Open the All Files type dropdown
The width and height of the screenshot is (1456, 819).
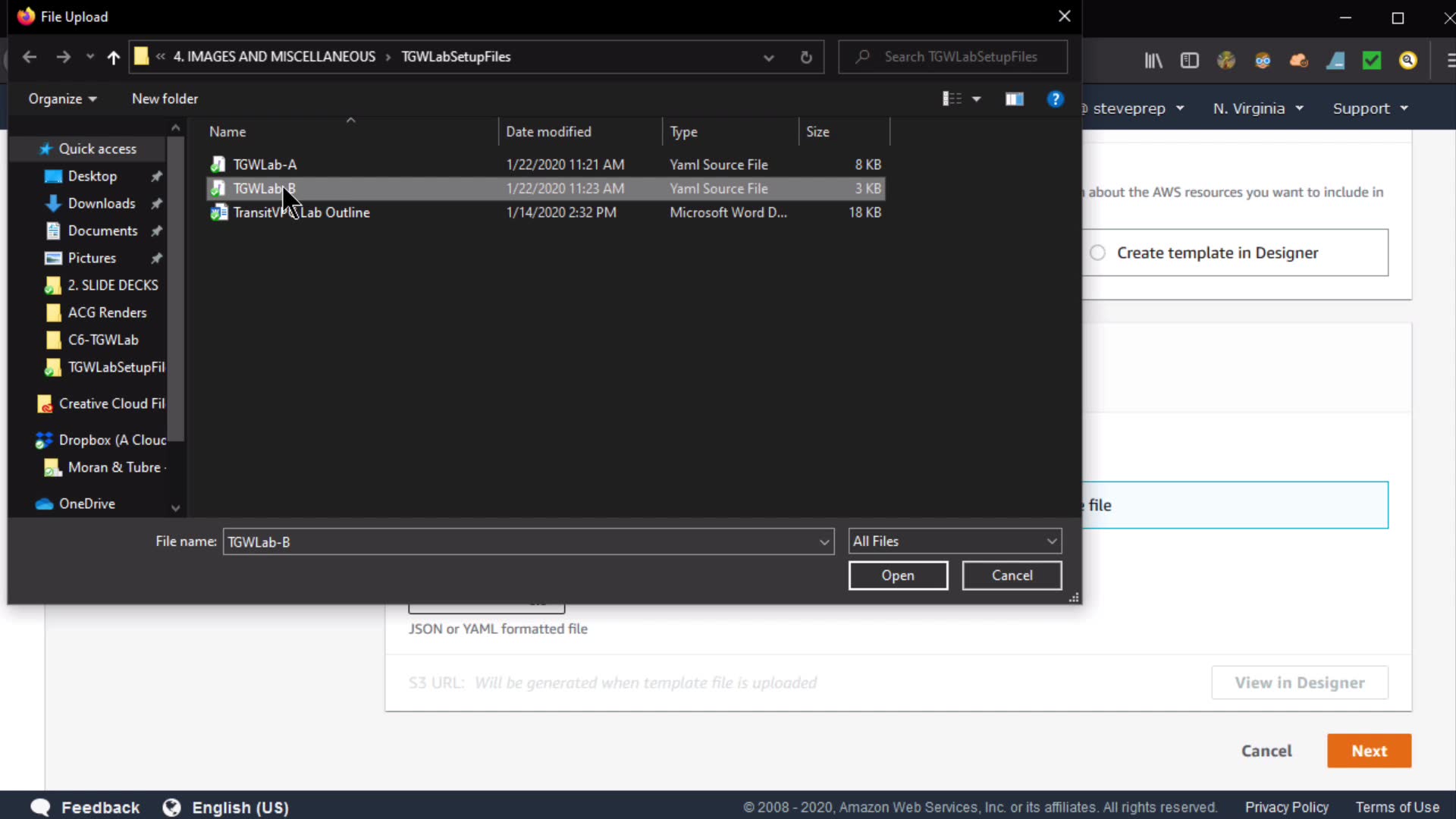point(955,541)
